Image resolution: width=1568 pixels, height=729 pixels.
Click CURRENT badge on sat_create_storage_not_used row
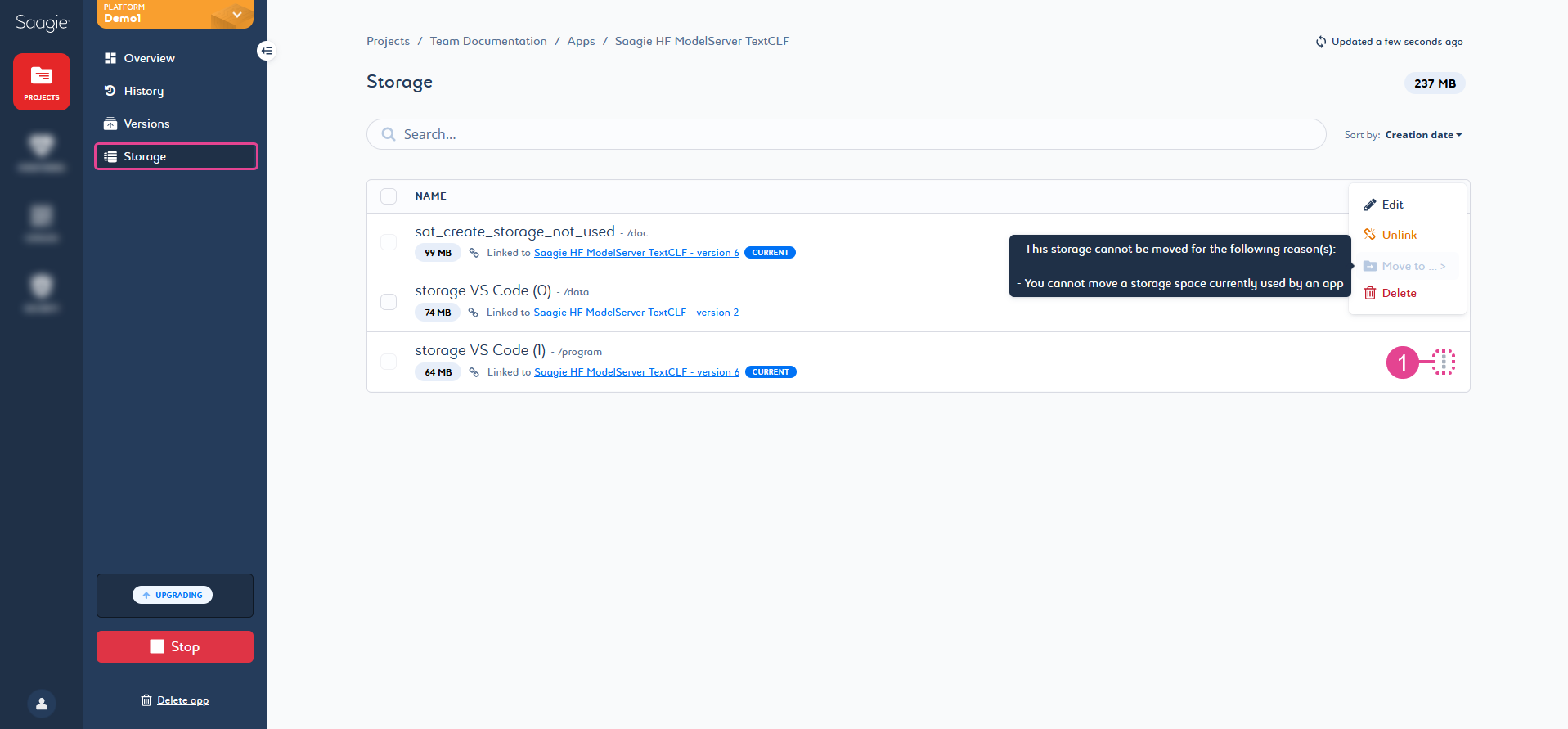click(x=770, y=253)
